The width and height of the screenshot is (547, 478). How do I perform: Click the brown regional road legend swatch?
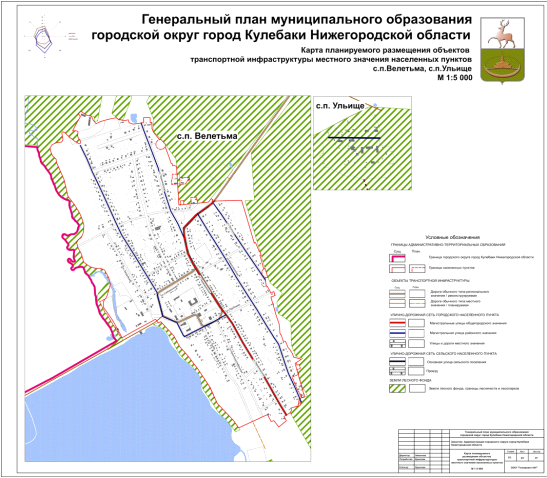(x=397, y=294)
